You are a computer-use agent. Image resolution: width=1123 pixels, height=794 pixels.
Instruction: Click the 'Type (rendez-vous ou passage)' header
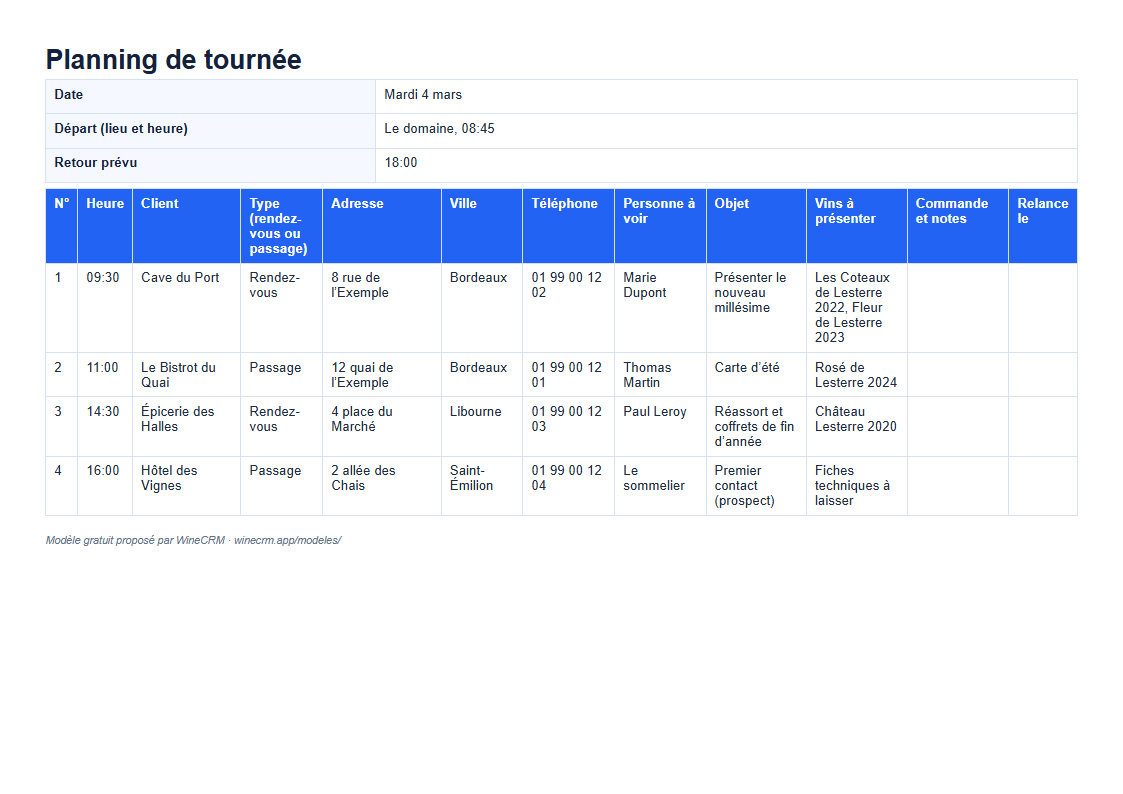pyautogui.click(x=279, y=226)
